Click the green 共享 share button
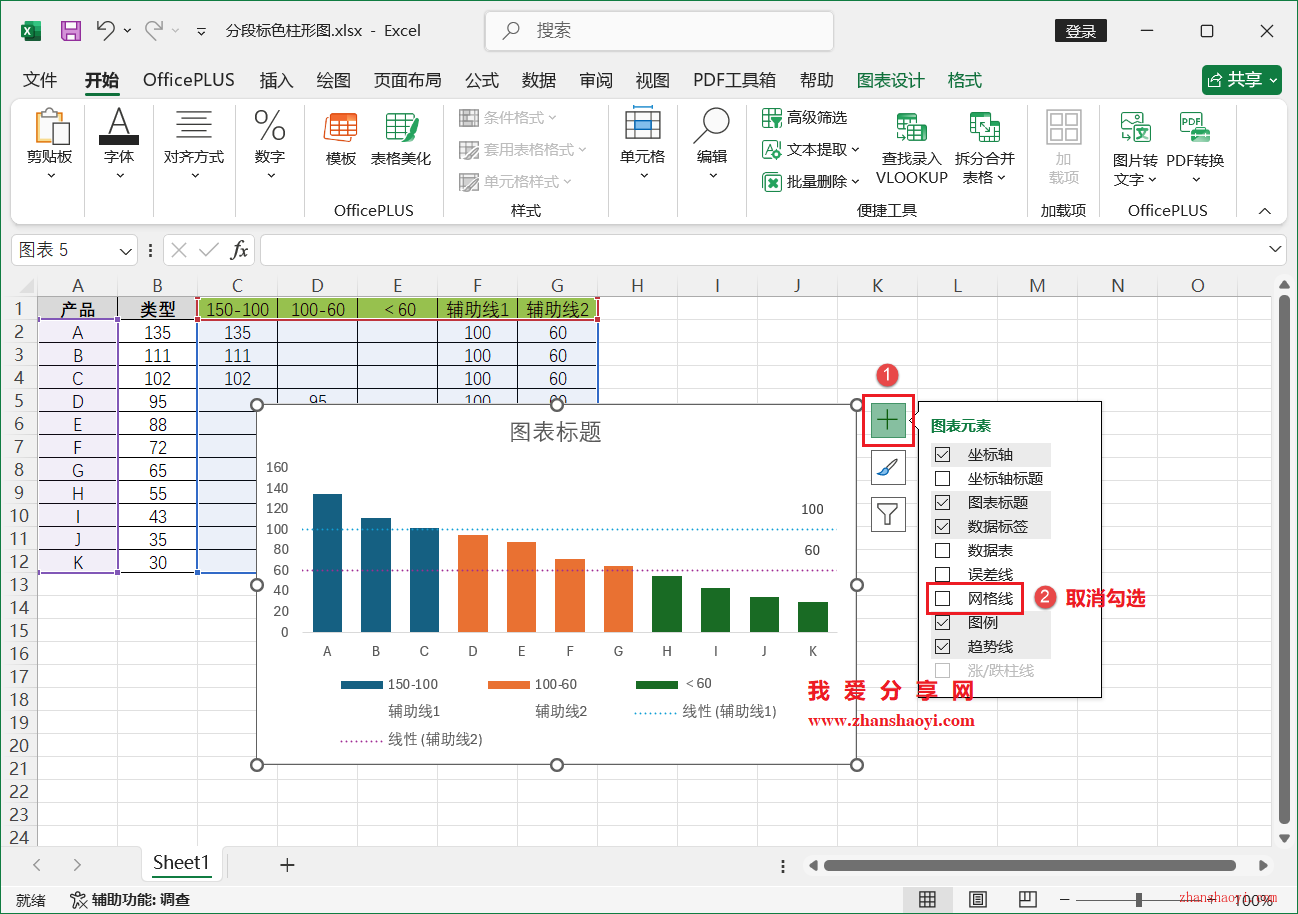The height and width of the screenshot is (914, 1298). tap(1240, 80)
